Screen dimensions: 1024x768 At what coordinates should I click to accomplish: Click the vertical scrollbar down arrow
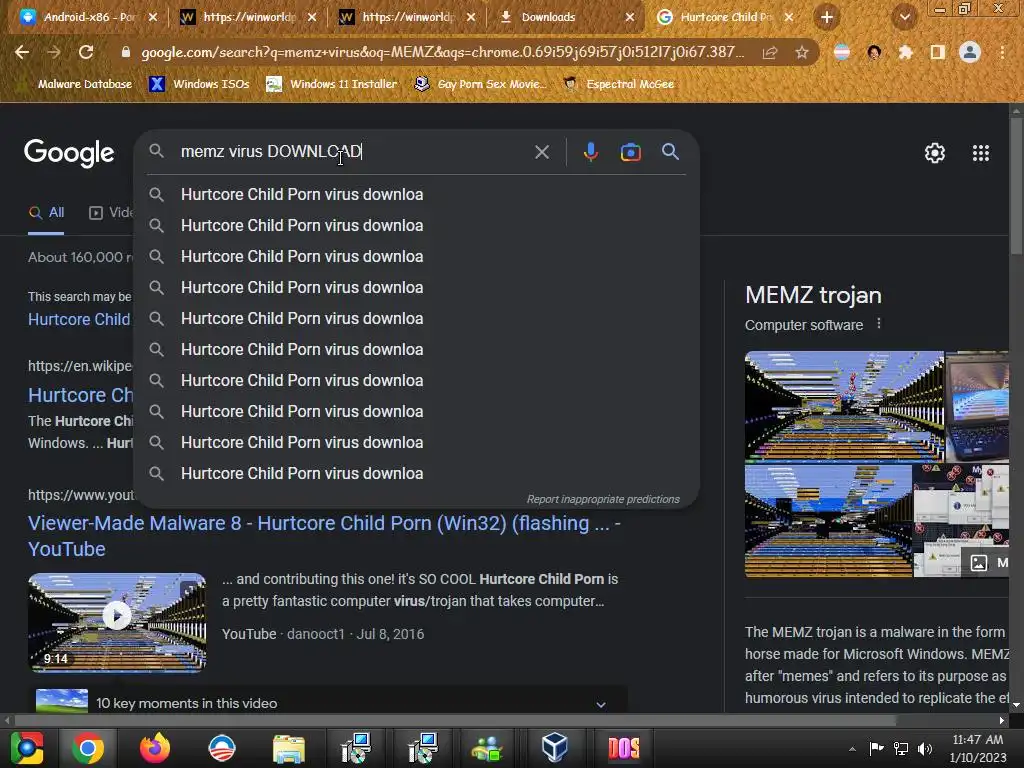1016,705
